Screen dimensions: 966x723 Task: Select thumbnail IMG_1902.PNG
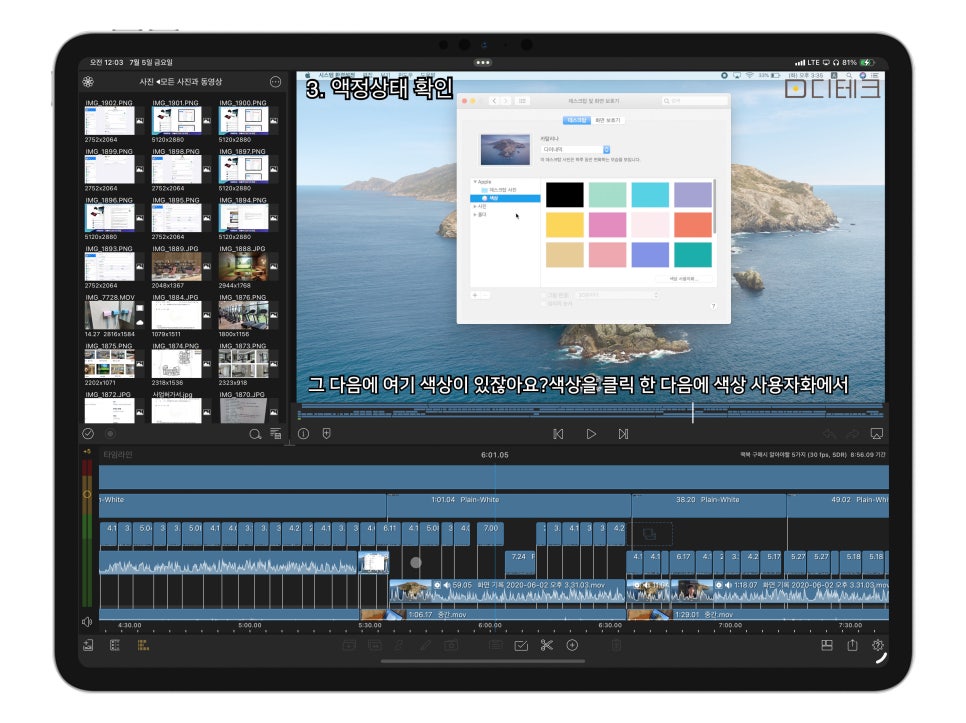110,121
